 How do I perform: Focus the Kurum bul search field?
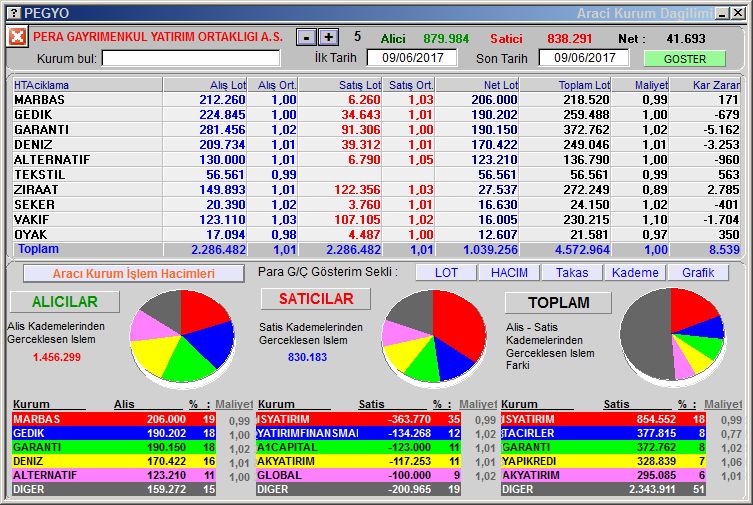point(191,59)
